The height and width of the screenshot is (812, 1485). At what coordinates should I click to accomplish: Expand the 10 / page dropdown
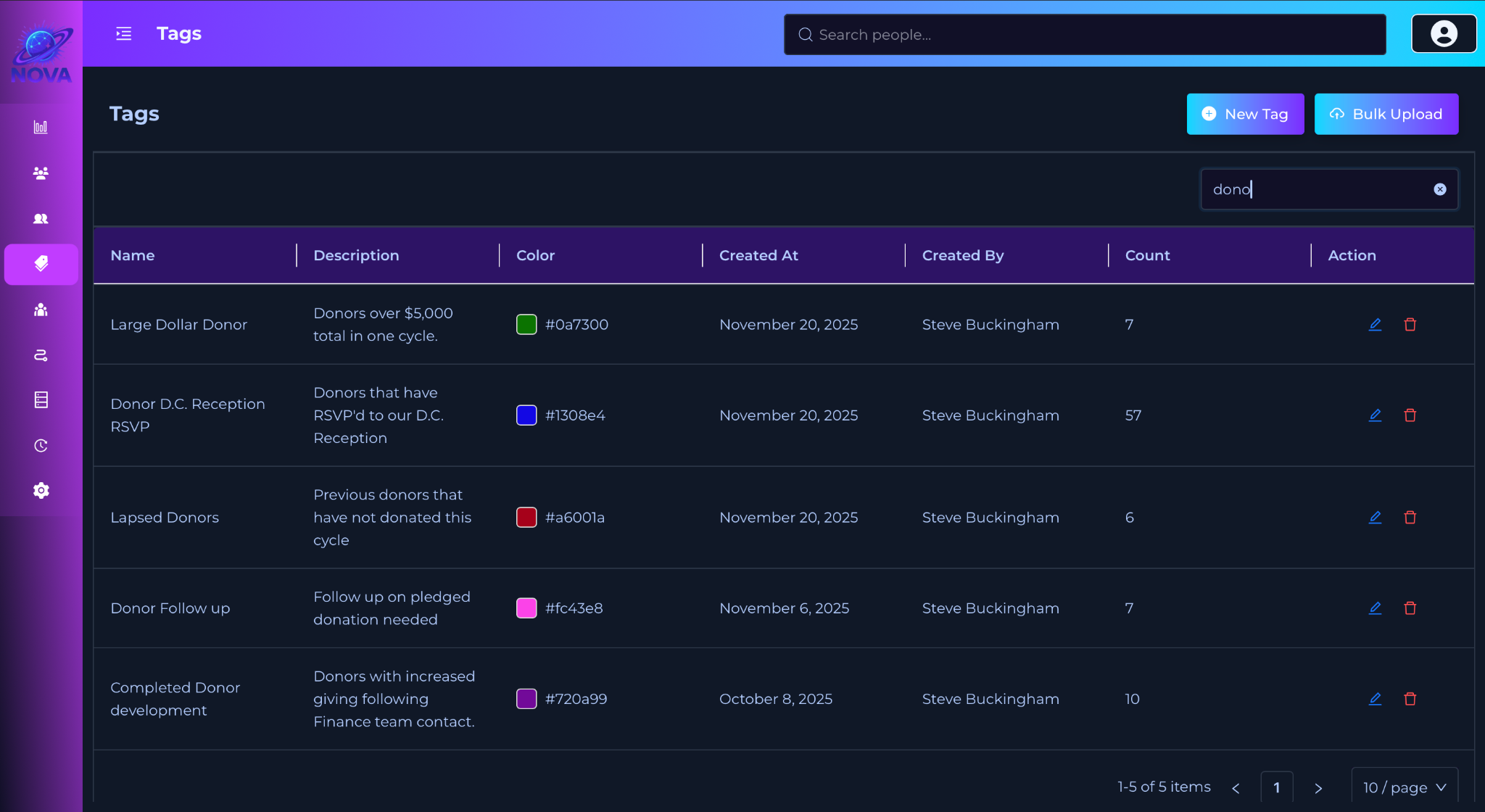coord(1405,787)
